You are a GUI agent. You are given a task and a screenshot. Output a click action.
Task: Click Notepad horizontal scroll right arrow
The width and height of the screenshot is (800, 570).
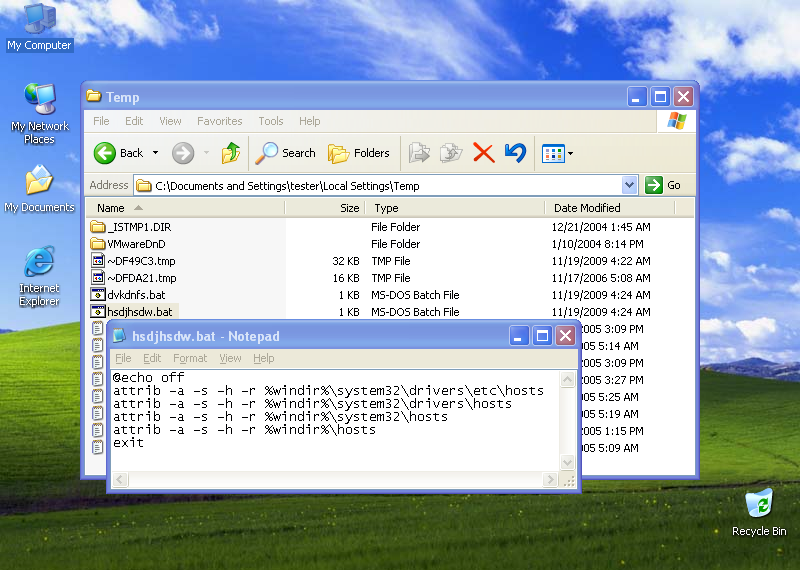click(550, 480)
